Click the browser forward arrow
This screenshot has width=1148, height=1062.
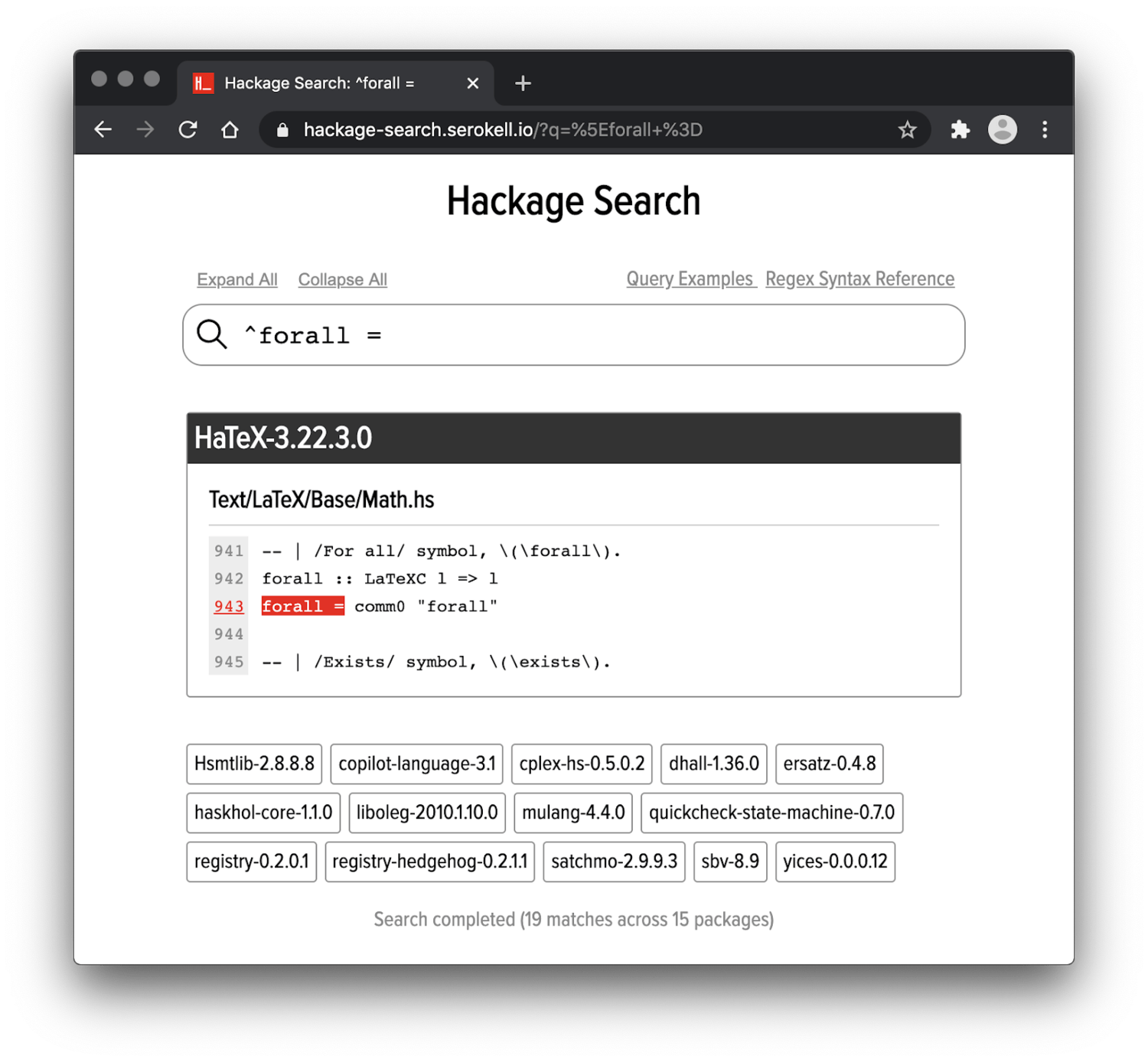pos(145,130)
